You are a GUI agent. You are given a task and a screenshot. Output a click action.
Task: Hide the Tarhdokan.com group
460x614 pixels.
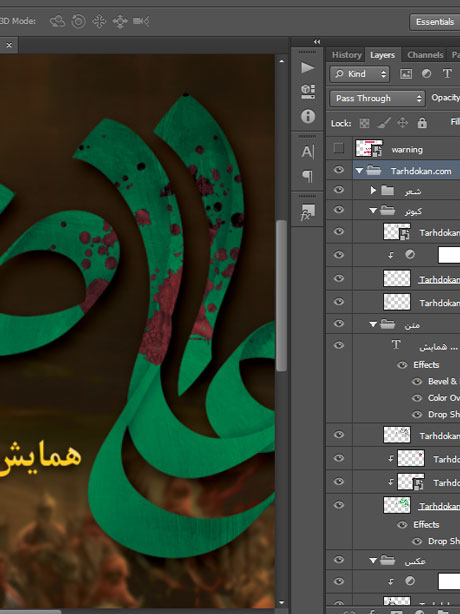339,170
